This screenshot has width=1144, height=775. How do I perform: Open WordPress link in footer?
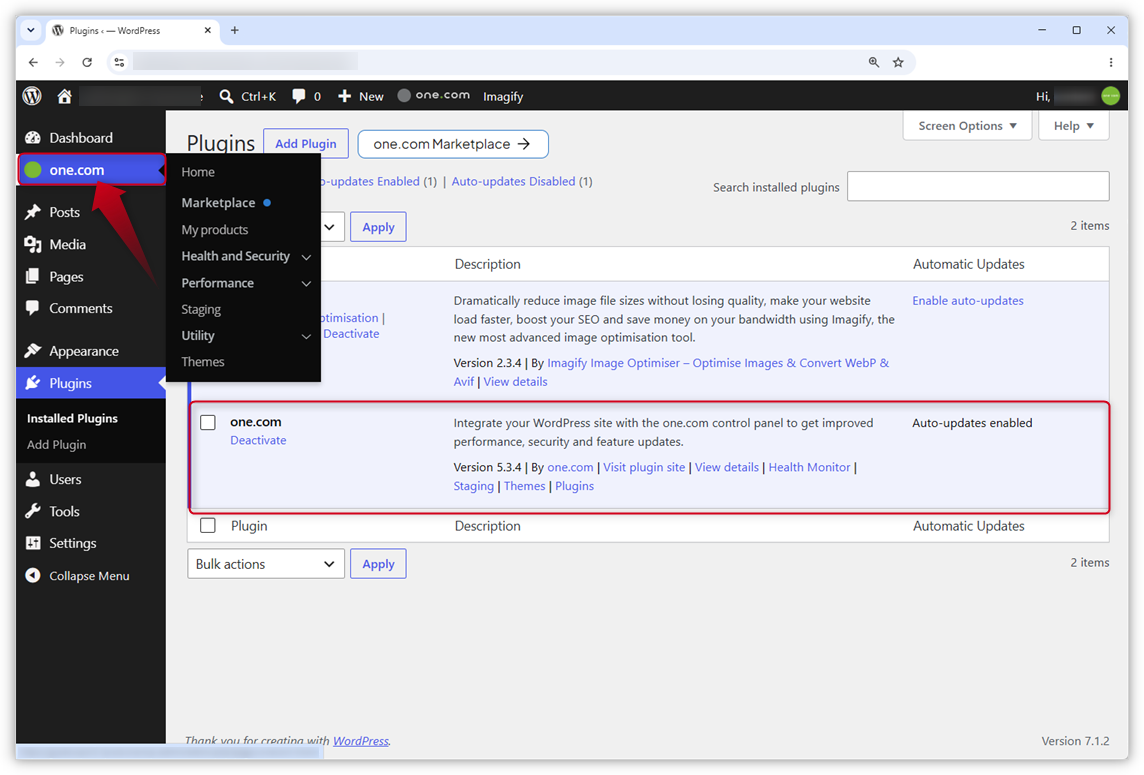[360, 741]
